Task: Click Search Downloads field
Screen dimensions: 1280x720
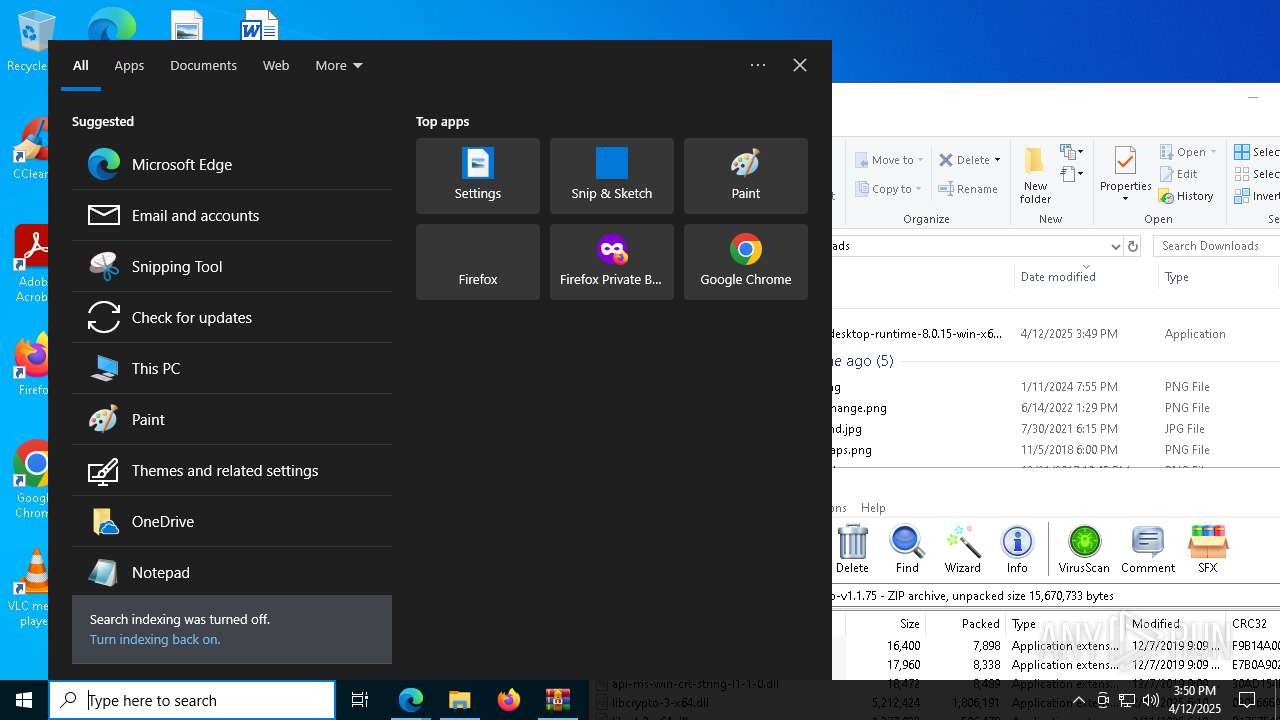Action: point(1216,246)
